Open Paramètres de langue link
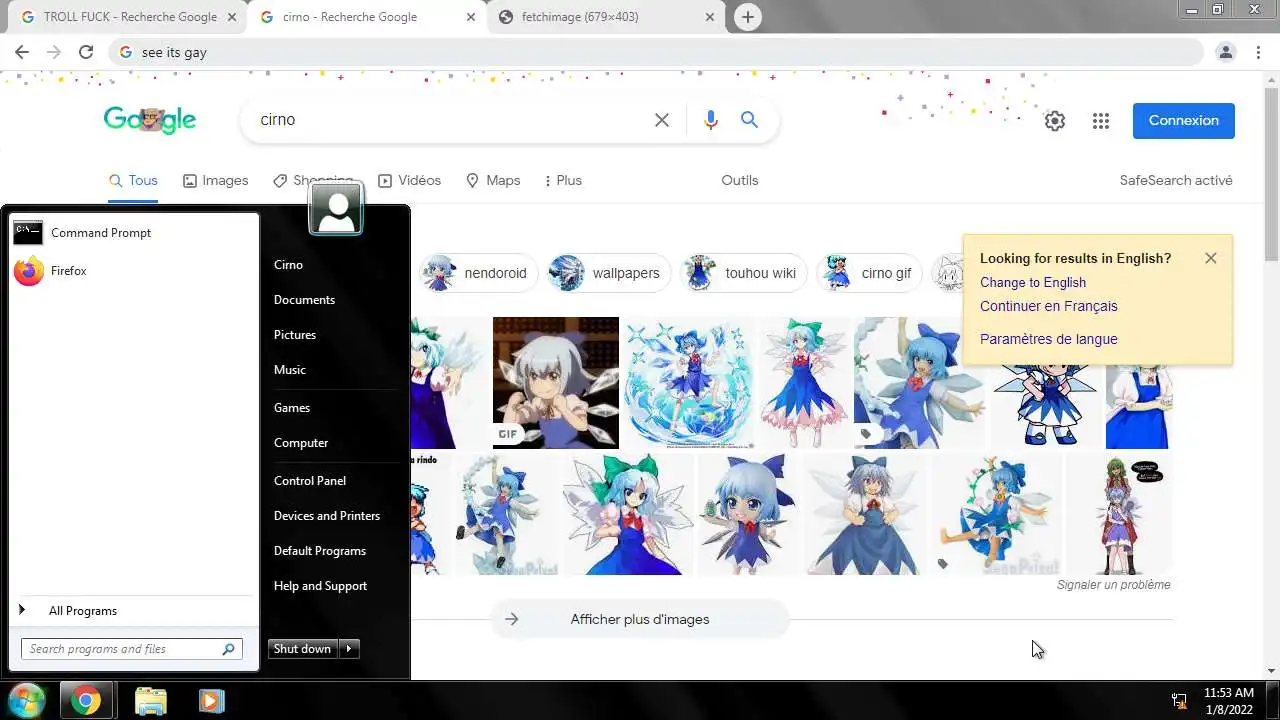Viewport: 1280px width, 720px height. point(1049,339)
